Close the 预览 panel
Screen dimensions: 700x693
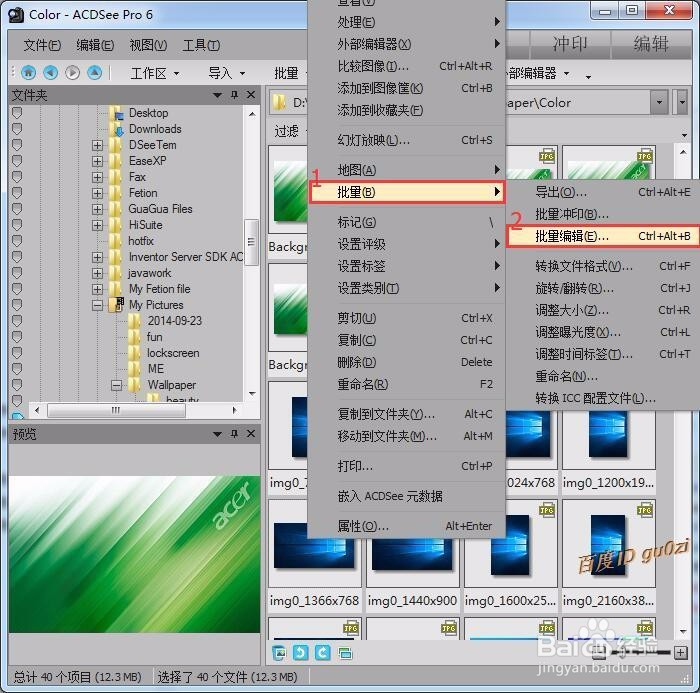click(x=251, y=434)
